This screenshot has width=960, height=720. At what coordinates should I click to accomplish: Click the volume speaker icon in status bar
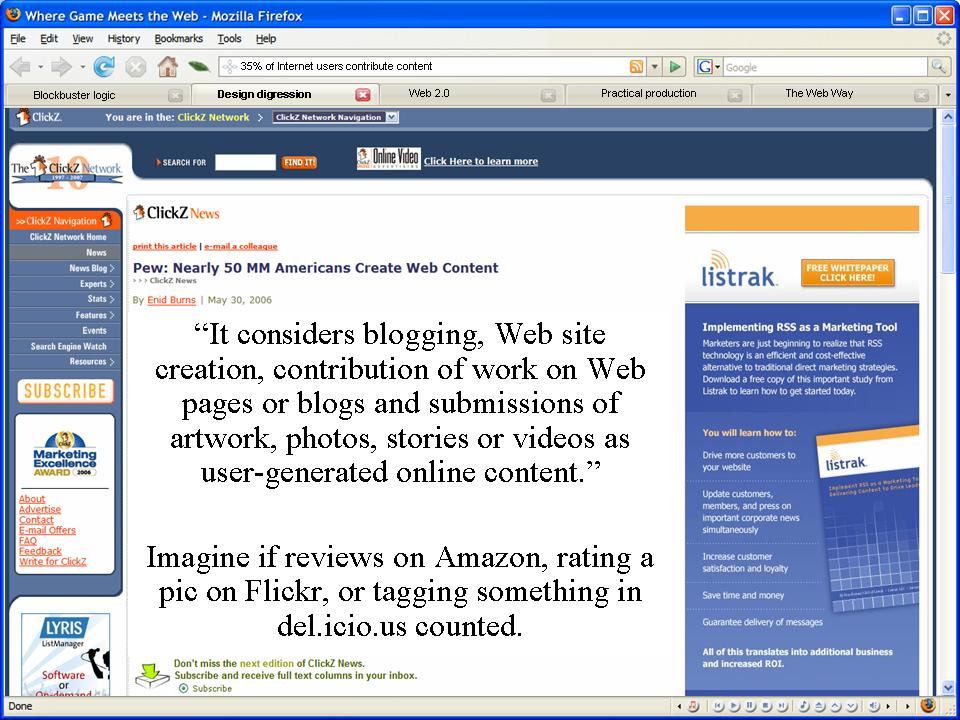[x=874, y=707]
